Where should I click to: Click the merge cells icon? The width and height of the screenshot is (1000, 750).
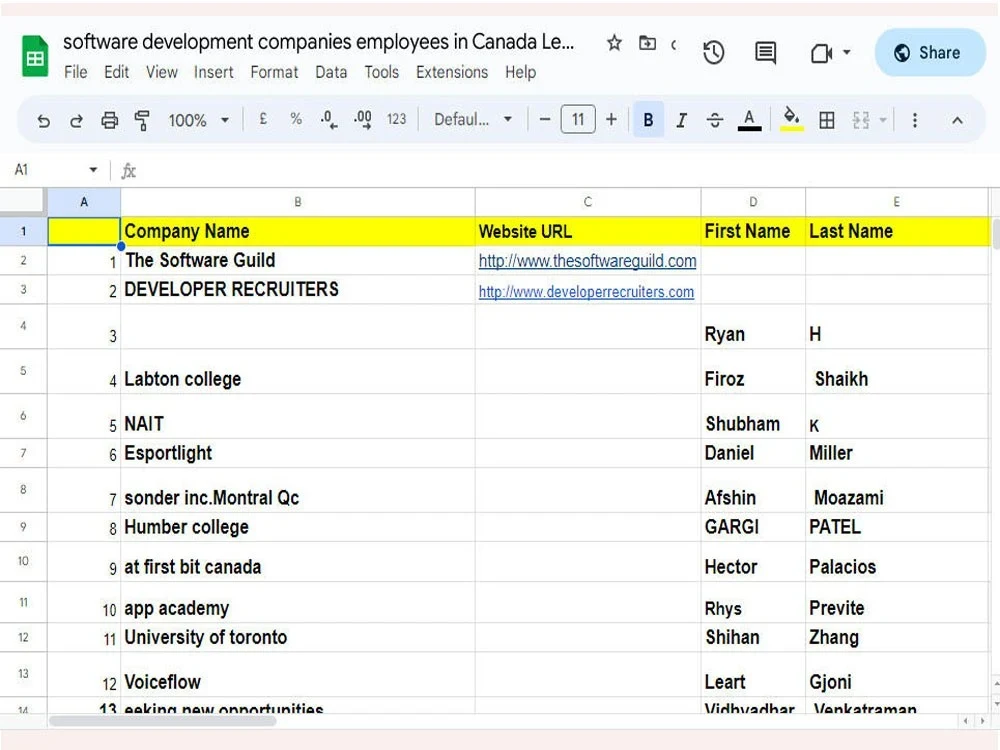tap(861, 120)
